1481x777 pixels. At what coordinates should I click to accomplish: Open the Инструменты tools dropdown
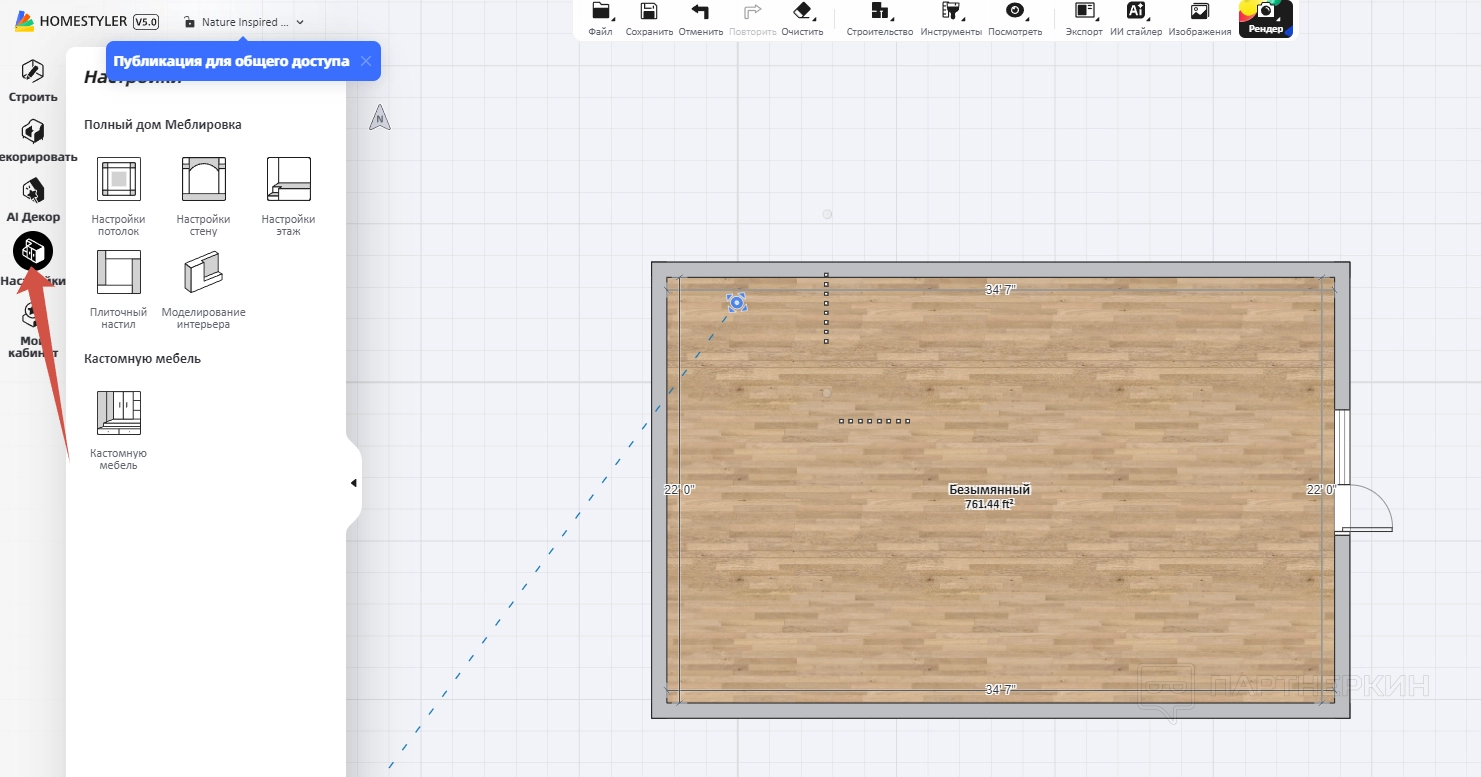(952, 12)
